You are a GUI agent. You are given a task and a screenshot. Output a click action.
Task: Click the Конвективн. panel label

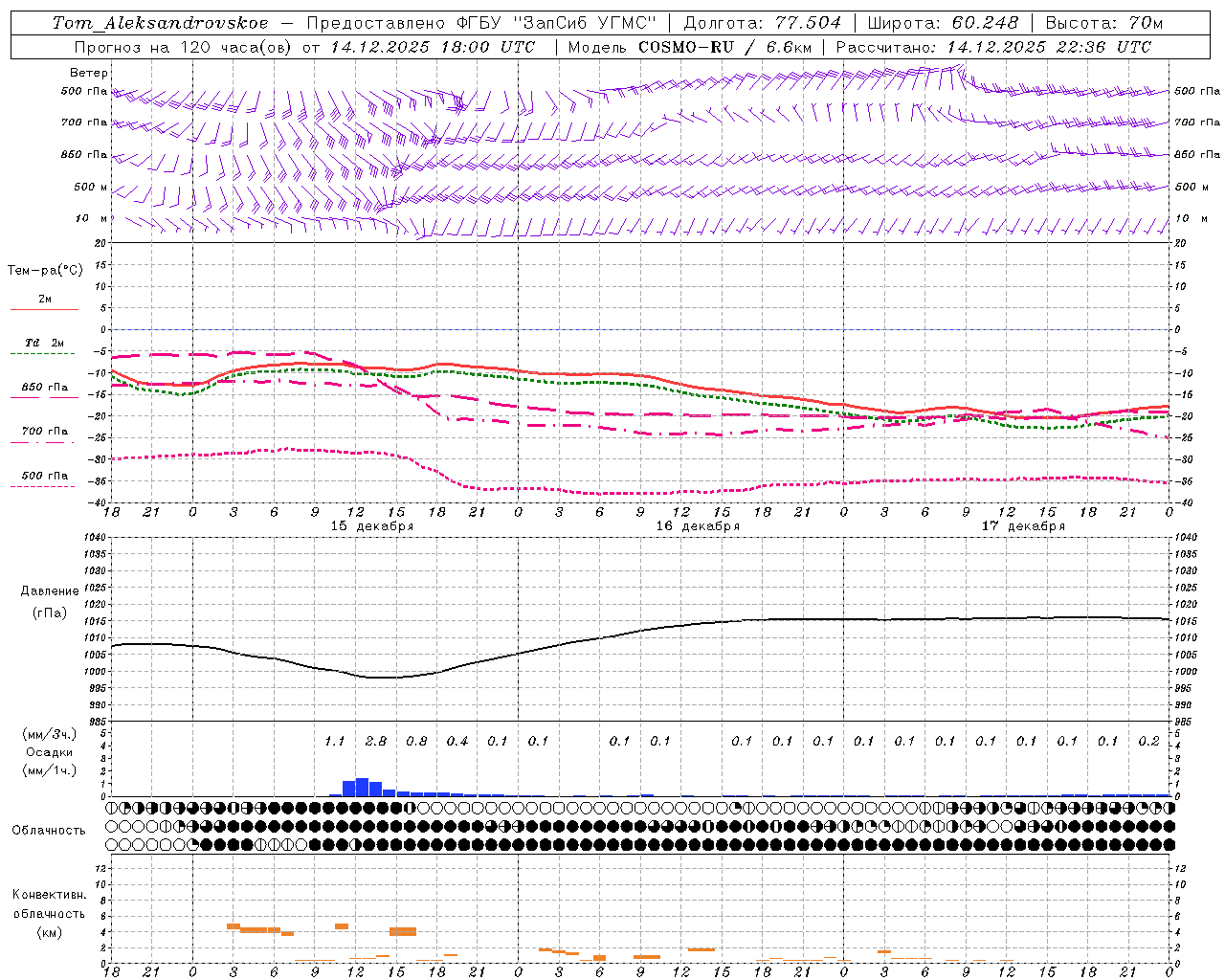tap(49, 895)
